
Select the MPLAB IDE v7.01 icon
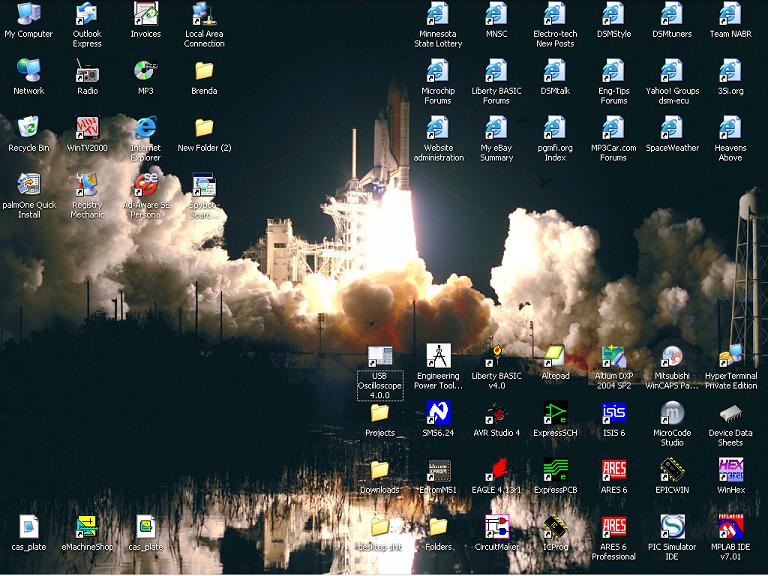pos(731,527)
